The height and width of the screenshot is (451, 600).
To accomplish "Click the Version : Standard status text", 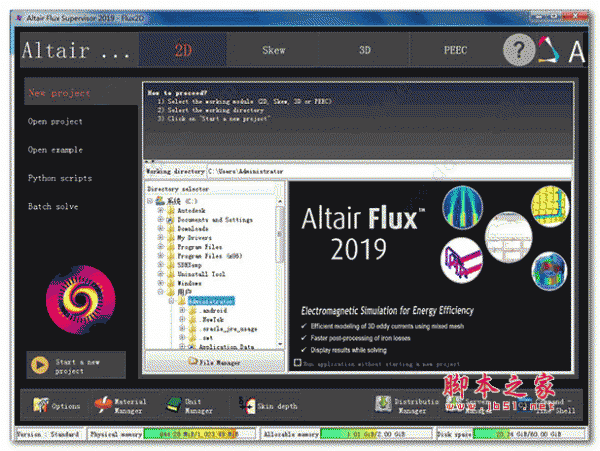I will coord(48,434).
